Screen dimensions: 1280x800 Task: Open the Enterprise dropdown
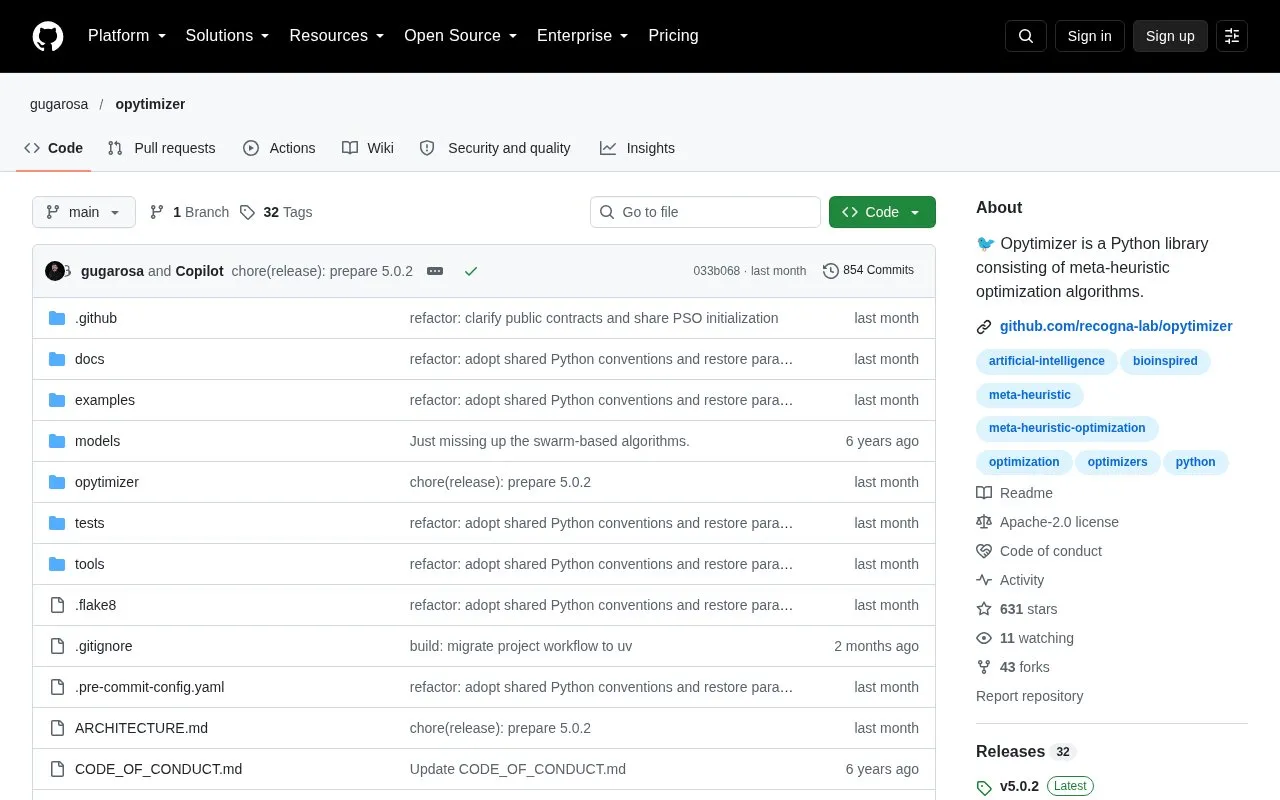tap(583, 36)
